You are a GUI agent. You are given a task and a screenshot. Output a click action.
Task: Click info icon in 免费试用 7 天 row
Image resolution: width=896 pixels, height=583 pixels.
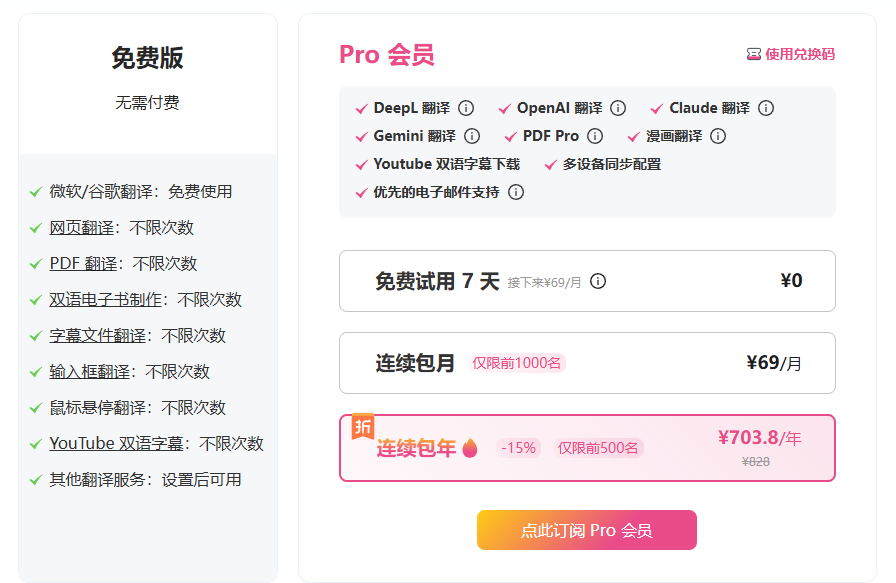598,281
